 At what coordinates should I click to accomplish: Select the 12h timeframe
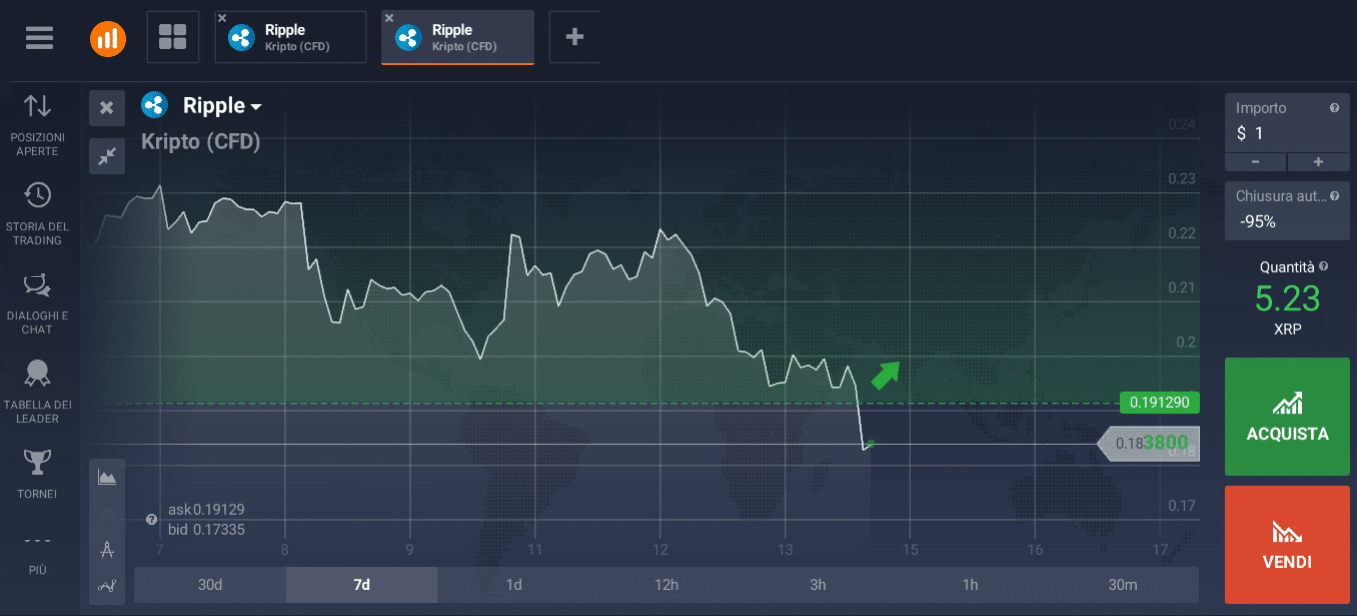[666, 585]
